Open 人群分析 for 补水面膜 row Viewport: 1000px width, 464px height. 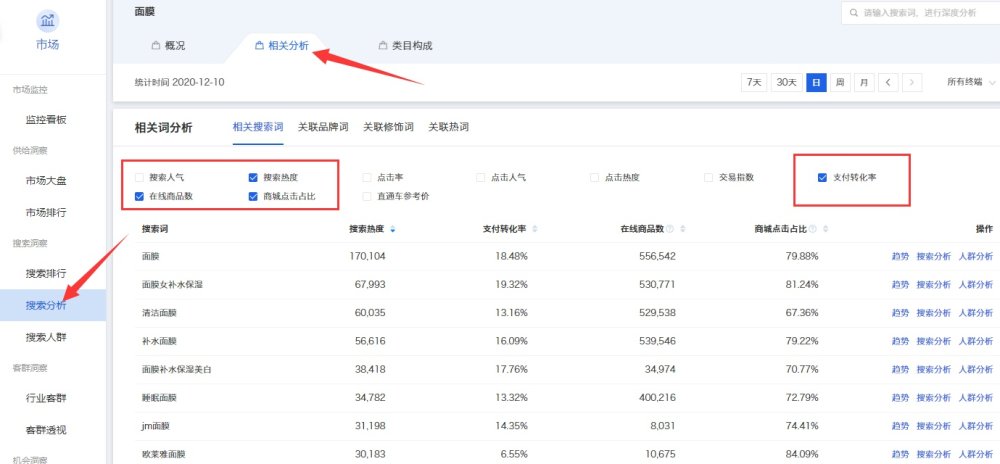(976, 341)
